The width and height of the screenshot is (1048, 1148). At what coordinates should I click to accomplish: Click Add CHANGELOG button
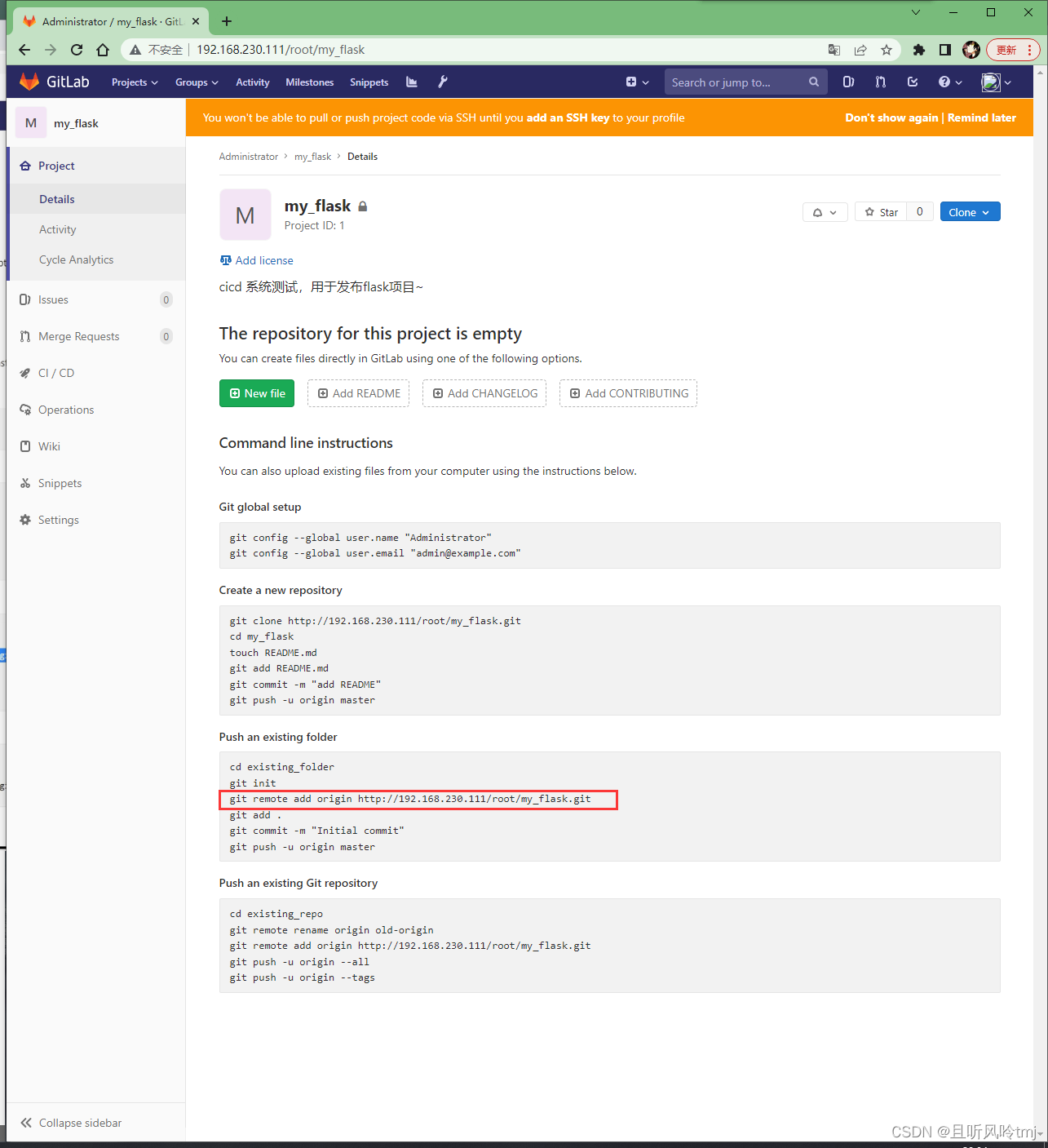484,393
